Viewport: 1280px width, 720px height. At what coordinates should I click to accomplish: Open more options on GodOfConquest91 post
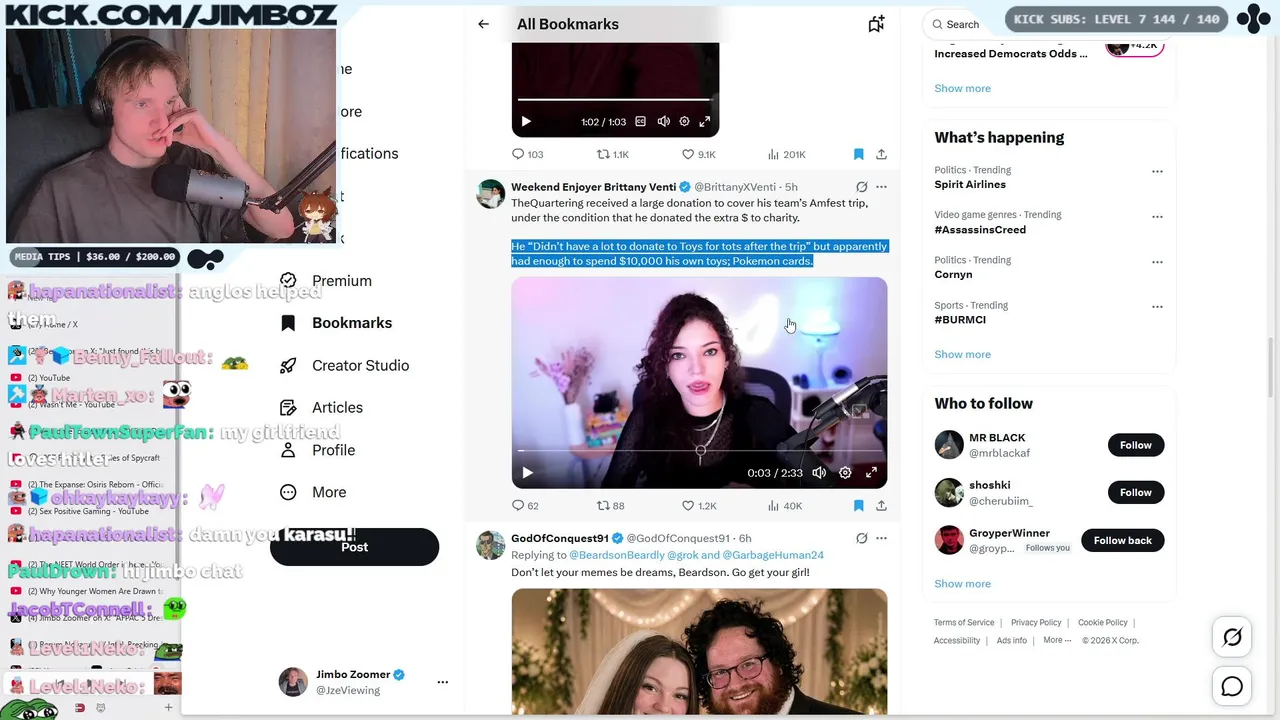point(881,538)
